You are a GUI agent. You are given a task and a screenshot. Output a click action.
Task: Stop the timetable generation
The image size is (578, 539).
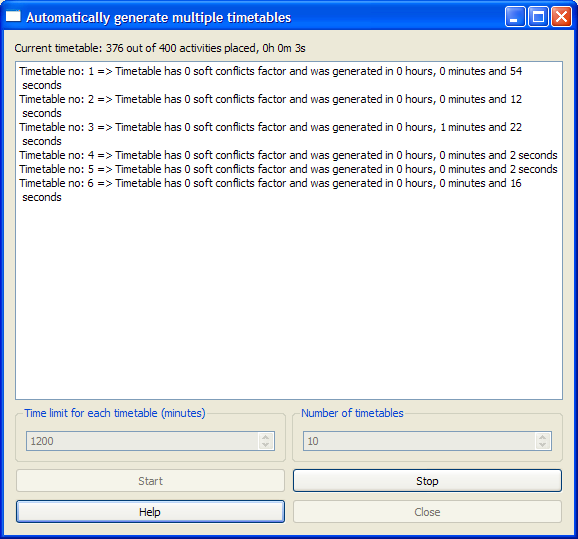click(427, 481)
